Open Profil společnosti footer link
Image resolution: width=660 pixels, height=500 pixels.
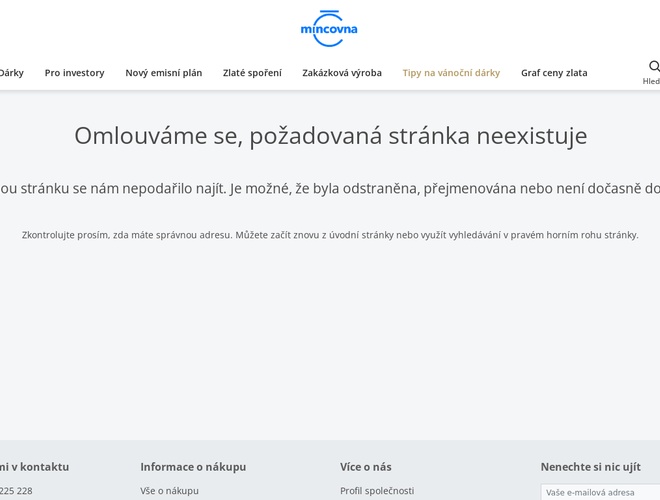pos(377,491)
